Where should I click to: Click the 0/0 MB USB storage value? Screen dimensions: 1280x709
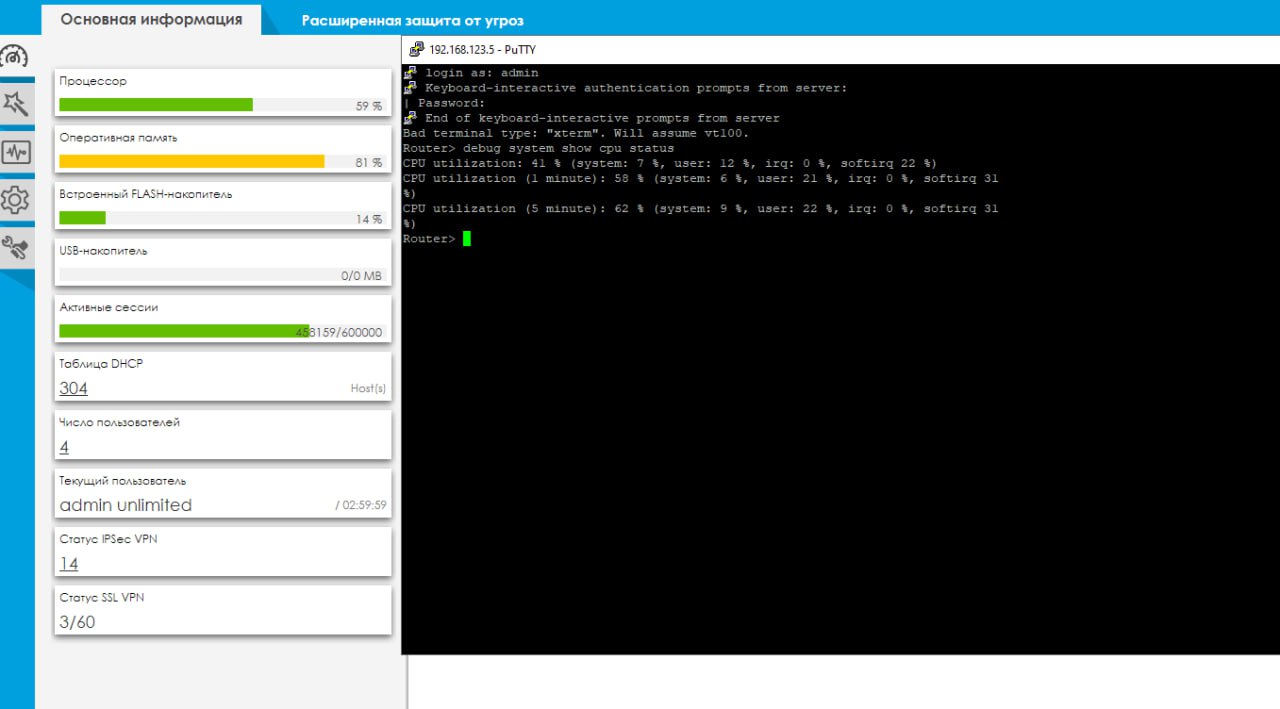point(361,275)
